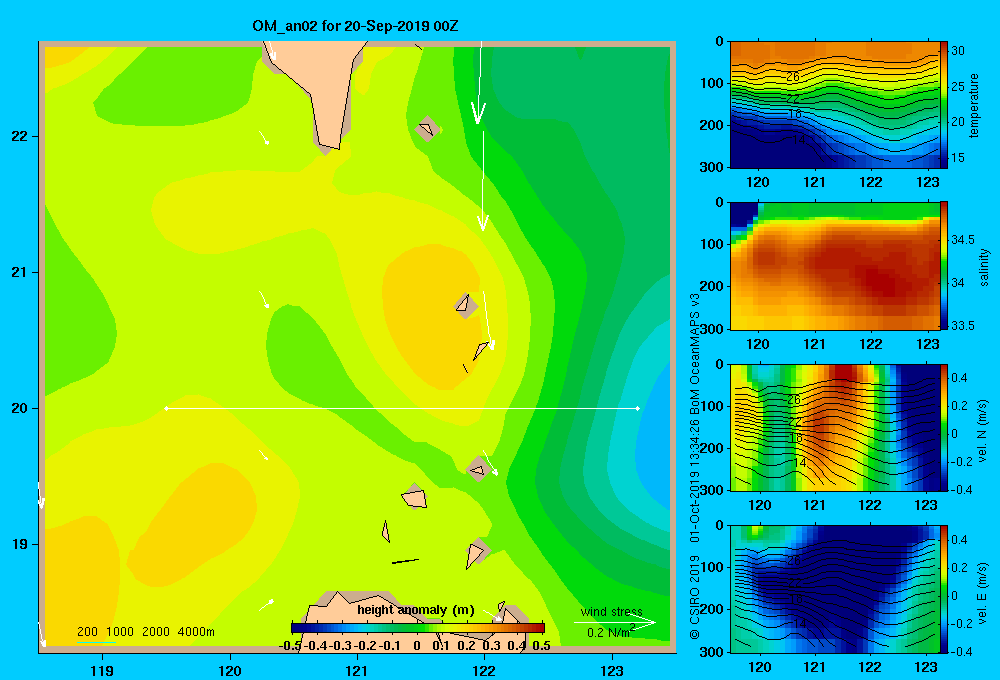Click the CSIRO BoM OceanMAPS copyright text
The width and height of the screenshot is (1000, 680).
[695, 466]
